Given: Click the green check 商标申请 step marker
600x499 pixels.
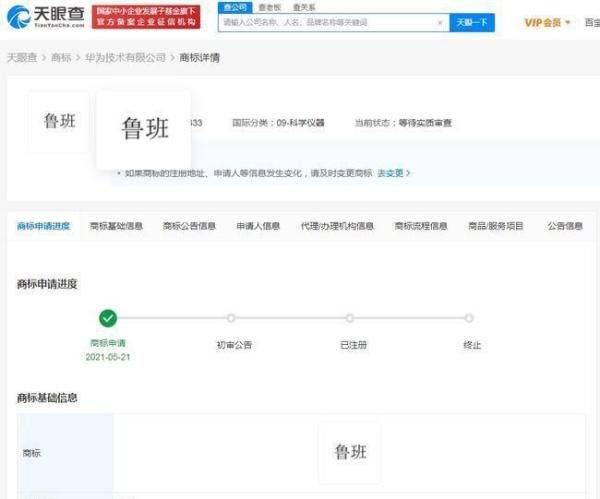Looking at the screenshot, I should (108, 318).
